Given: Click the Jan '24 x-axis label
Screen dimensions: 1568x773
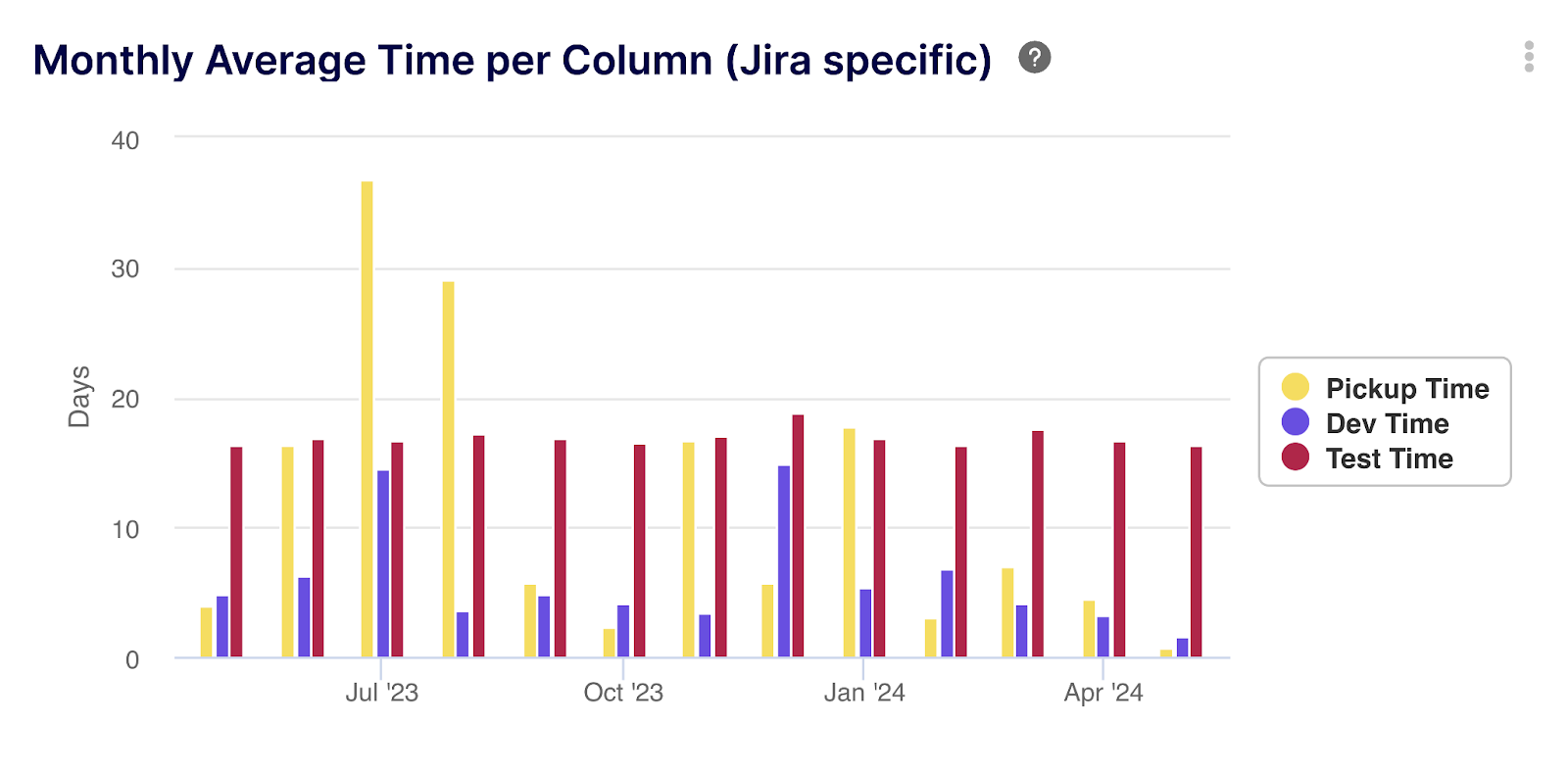Looking at the screenshot, I should (x=863, y=693).
